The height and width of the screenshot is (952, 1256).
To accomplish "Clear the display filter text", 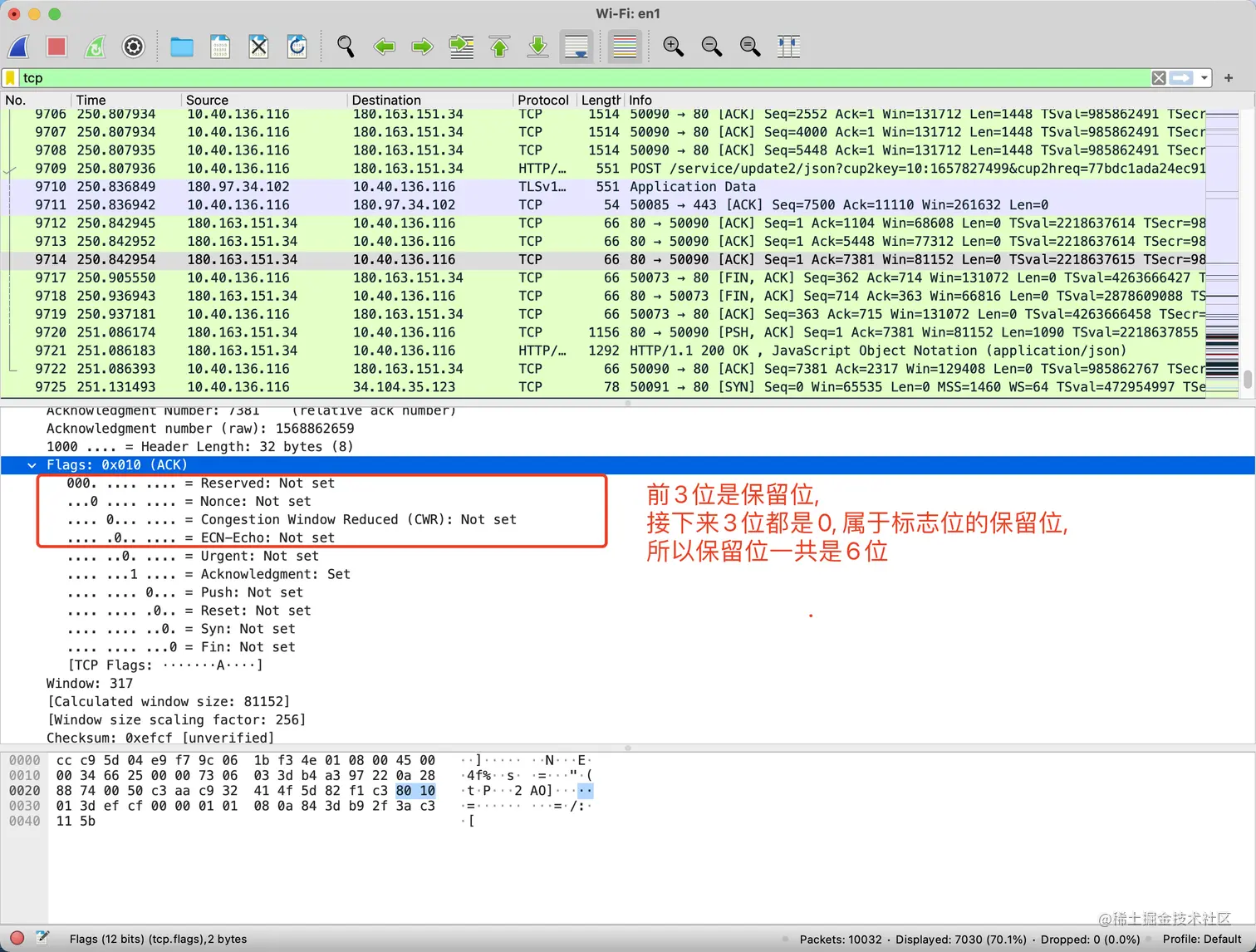I will pyautogui.click(x=1159, y=78).
